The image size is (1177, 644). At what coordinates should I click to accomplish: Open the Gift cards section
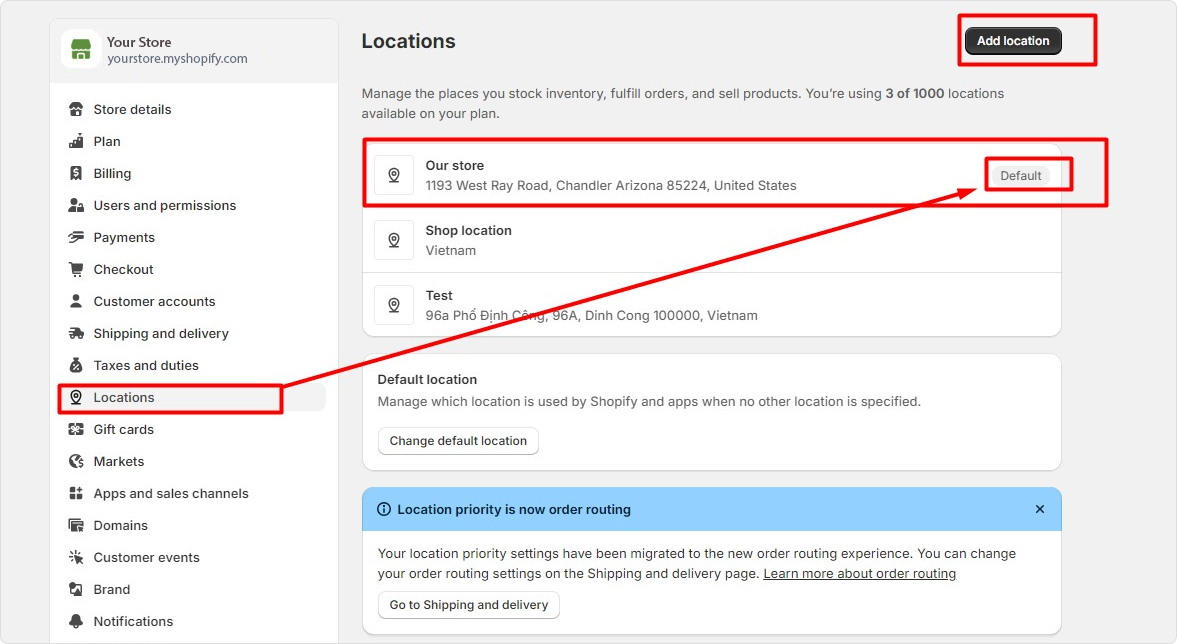123,429
